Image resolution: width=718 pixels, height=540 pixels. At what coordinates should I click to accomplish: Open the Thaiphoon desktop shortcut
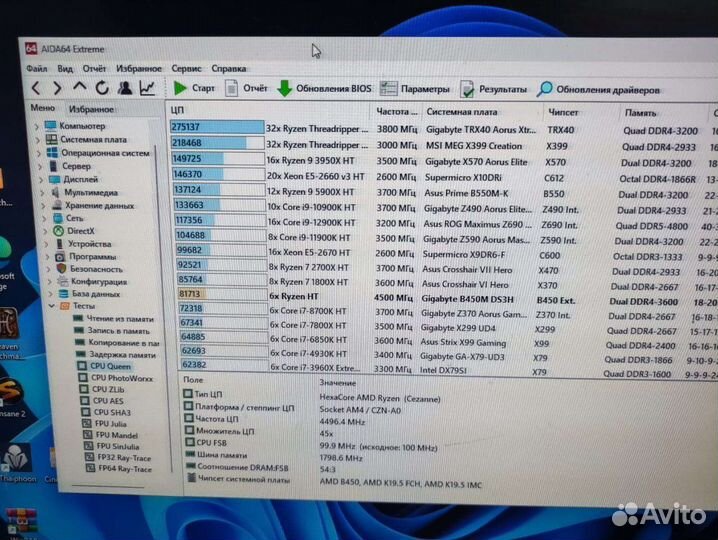(x=17, y=463)
